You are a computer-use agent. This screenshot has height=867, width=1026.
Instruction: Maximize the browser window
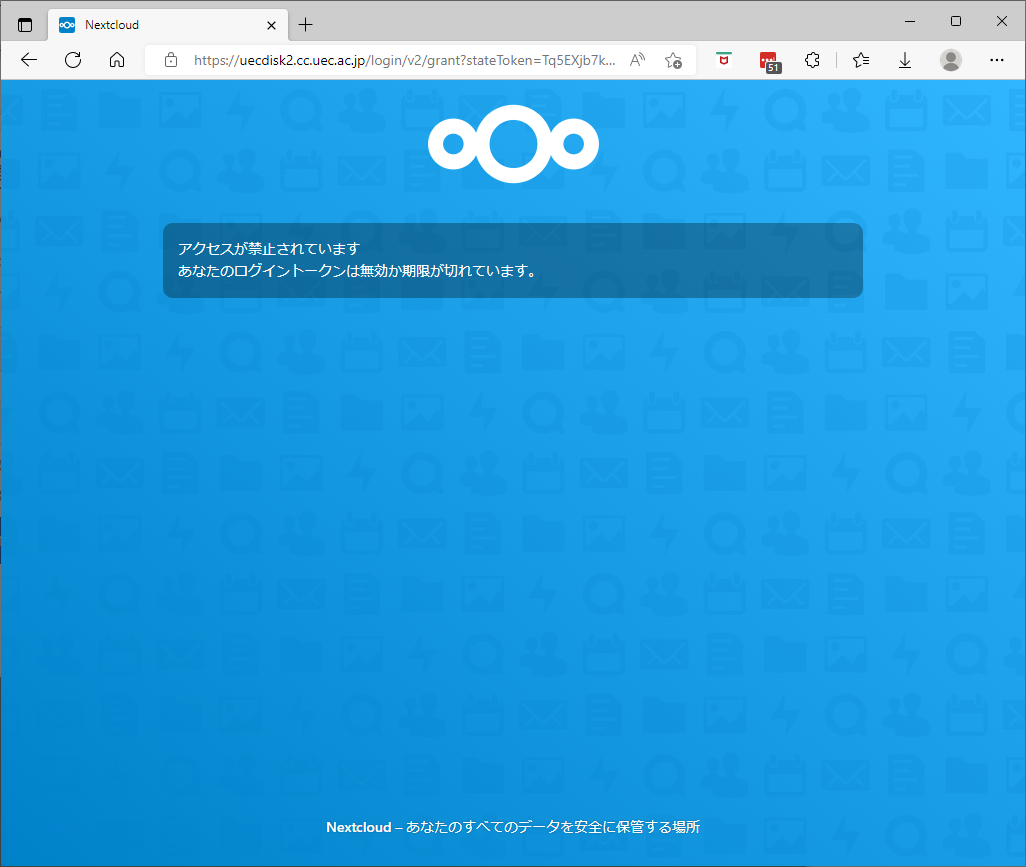tap(956, 22)
